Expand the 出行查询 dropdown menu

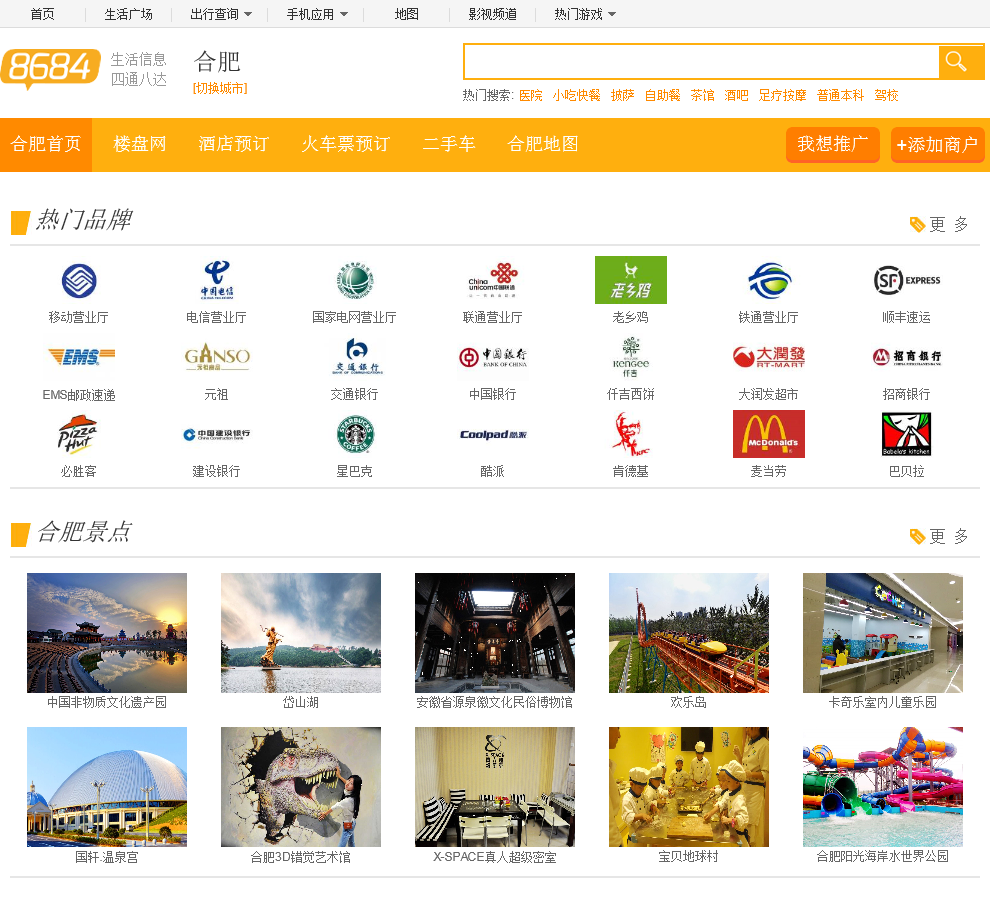(221, 14)
